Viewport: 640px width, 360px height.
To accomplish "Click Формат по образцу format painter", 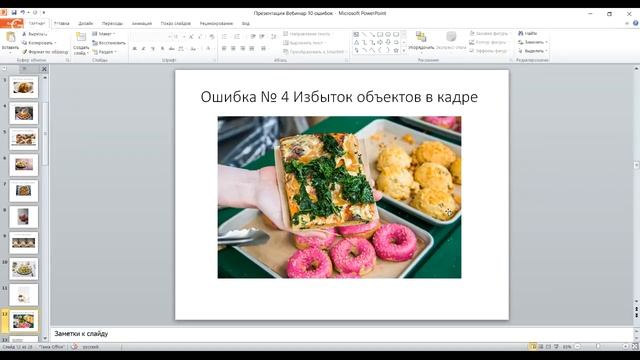I will point(45,52).
